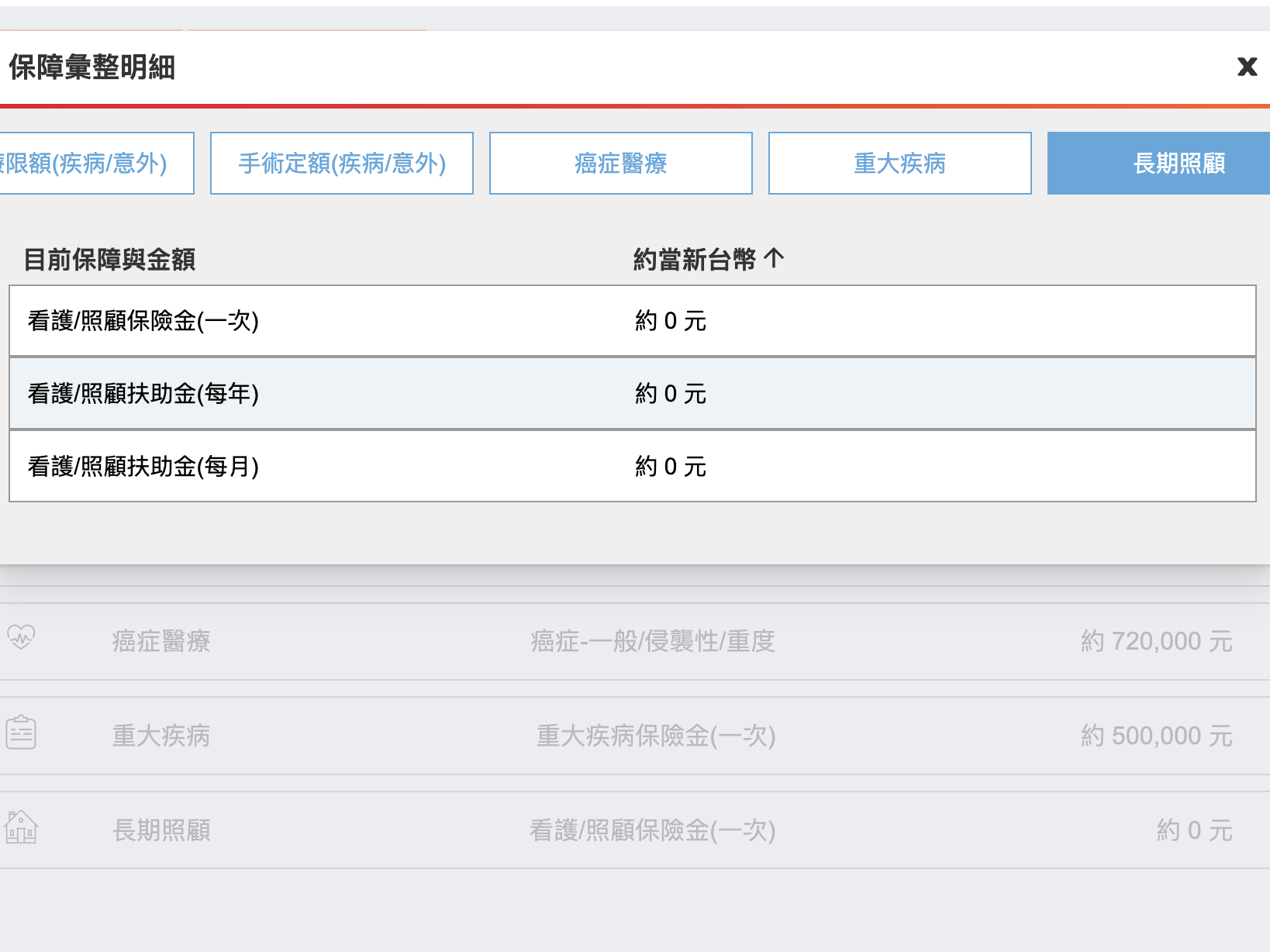Viewport: 1270px width, 952px height.
Task: Sort by the 約當新台幣 column arrow
Action: (x=774, y=258)
